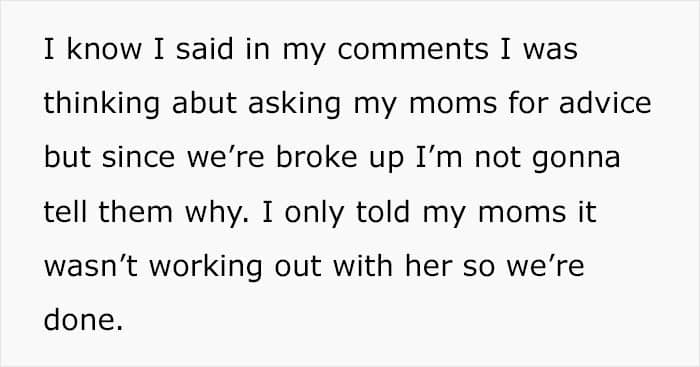This screenshot has width=700, height=367.
Task: Click the word "why." ending the sentence
Action: click(217, 212)
